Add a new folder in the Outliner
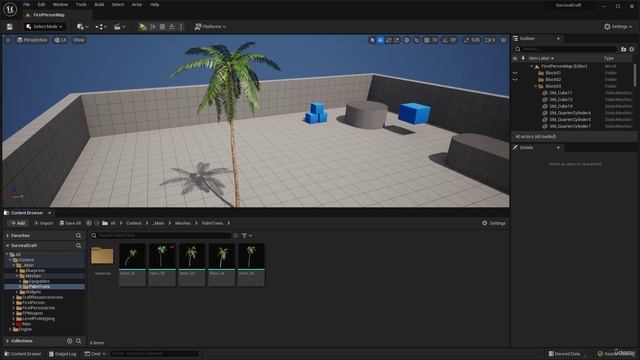Viewport: 640px width, 360px height. 623,49
